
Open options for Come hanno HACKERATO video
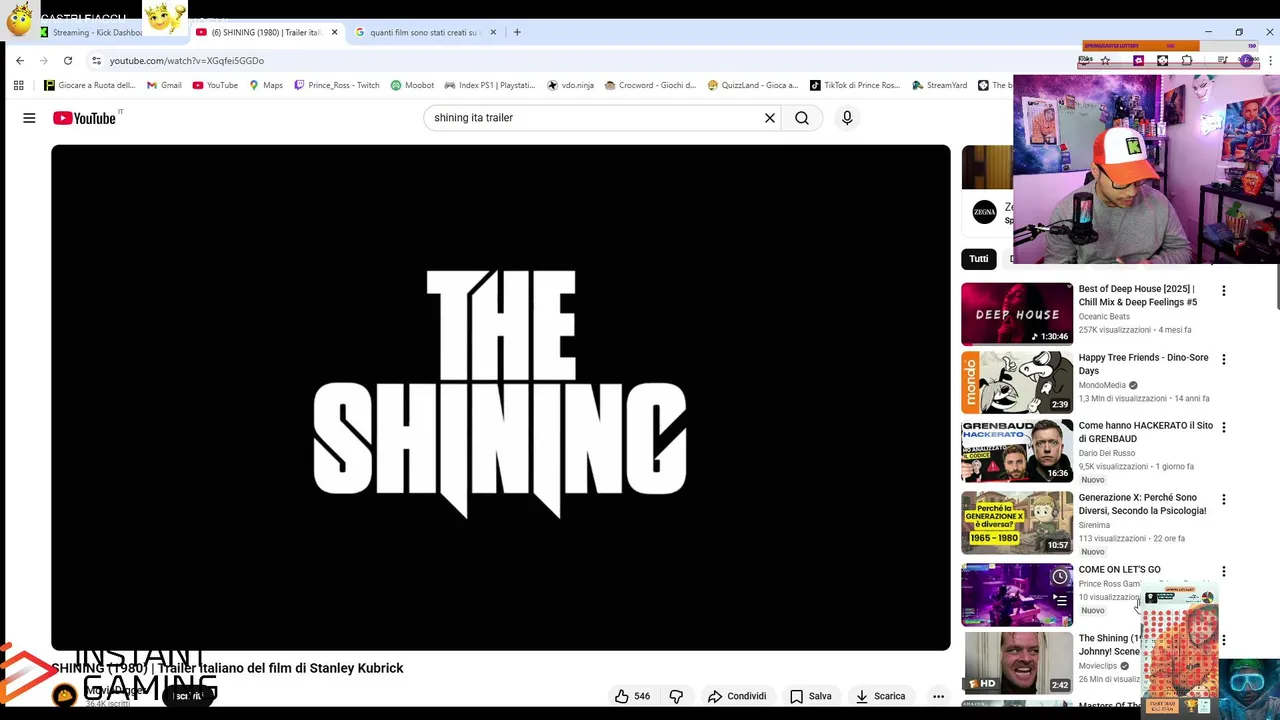pyautogui.click(x=1223, y=427)
